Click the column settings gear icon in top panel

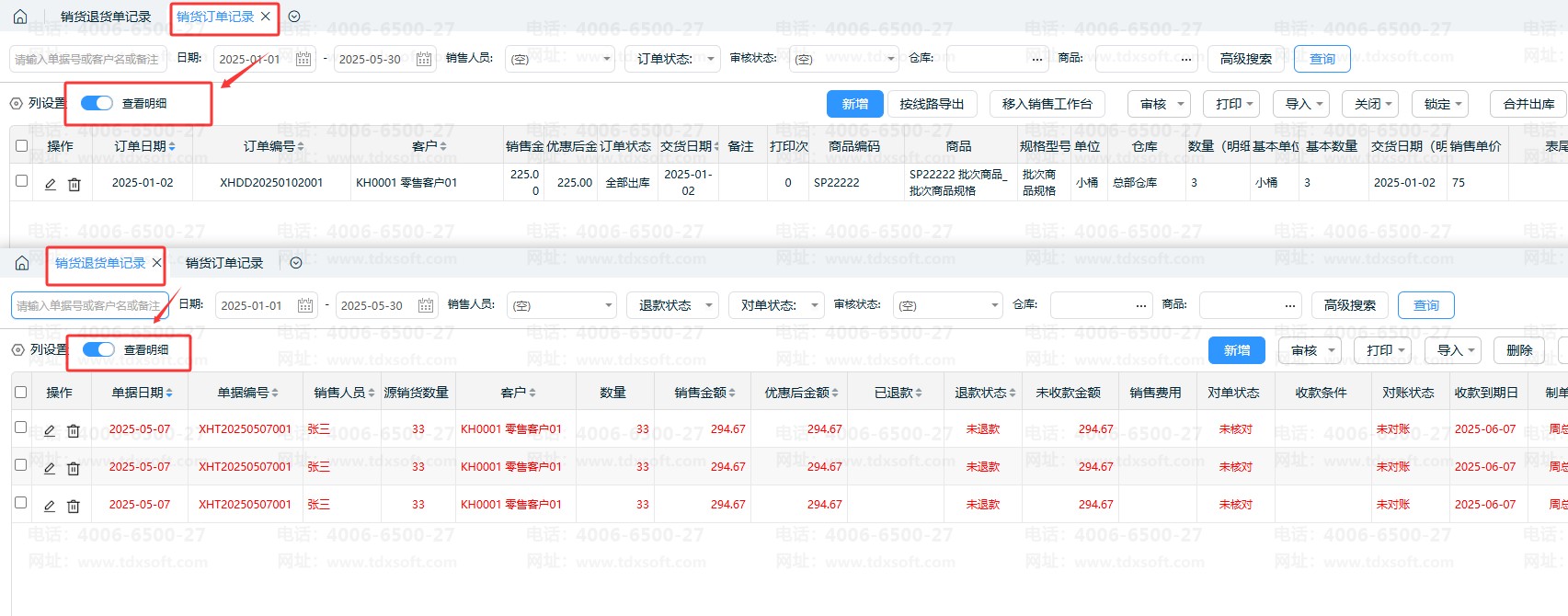coord(17,104)
